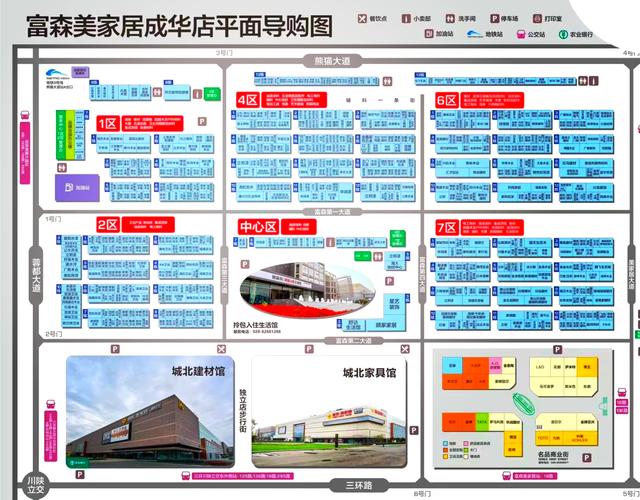Open the 城北家具馆 building photo
The height and width of the screenshot is (500, 640).
329,412
